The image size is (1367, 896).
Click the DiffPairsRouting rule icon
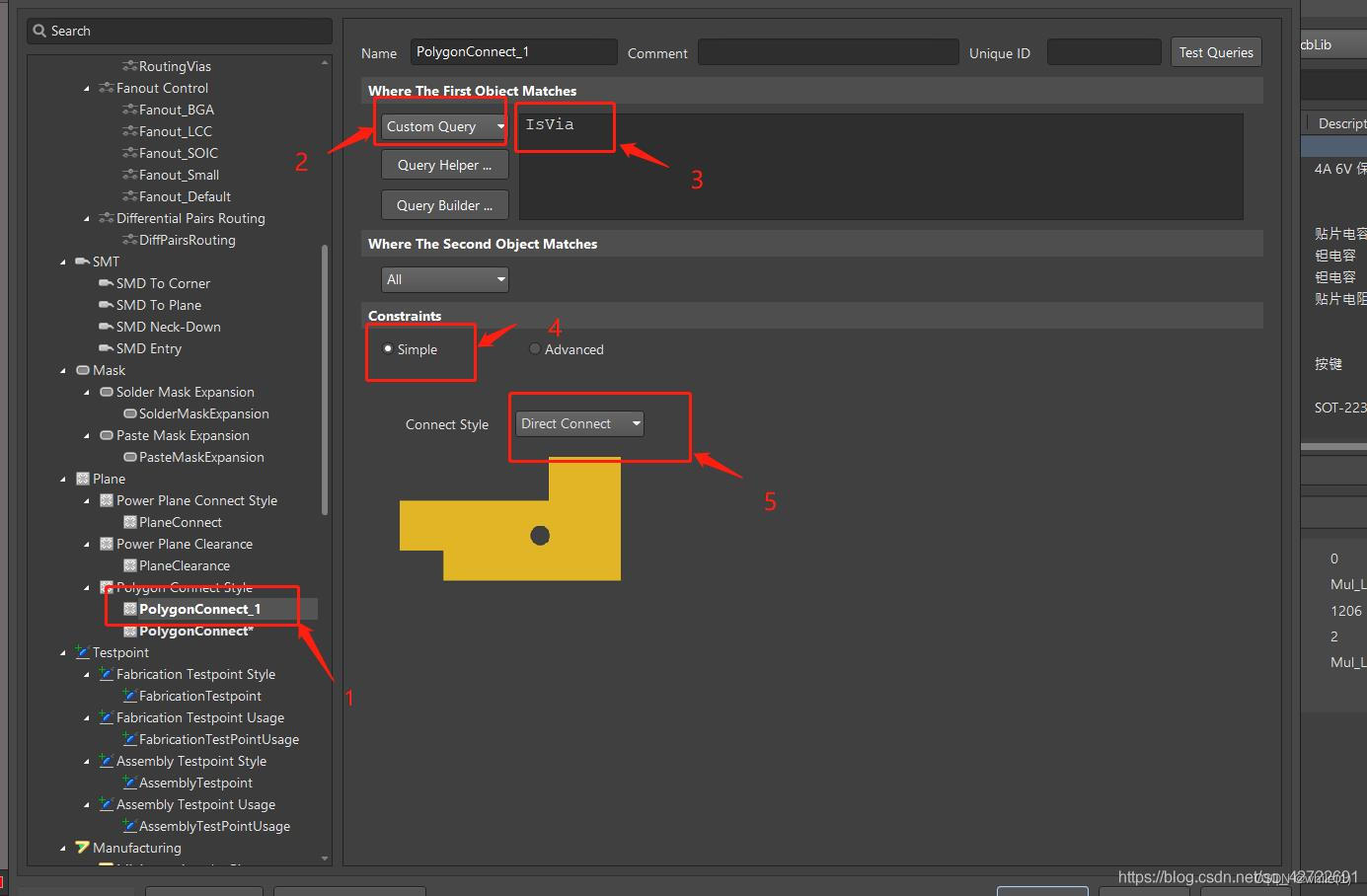[129, 240]
